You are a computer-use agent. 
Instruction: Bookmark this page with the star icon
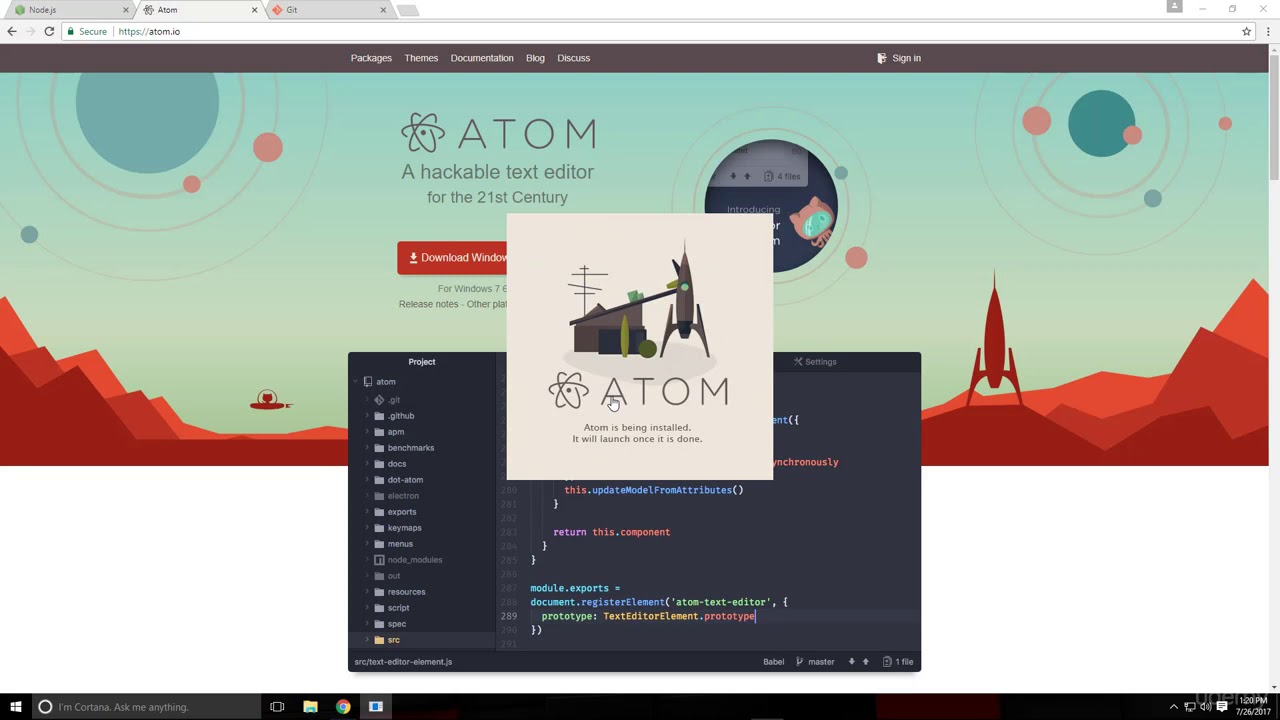click(1247, 32)
